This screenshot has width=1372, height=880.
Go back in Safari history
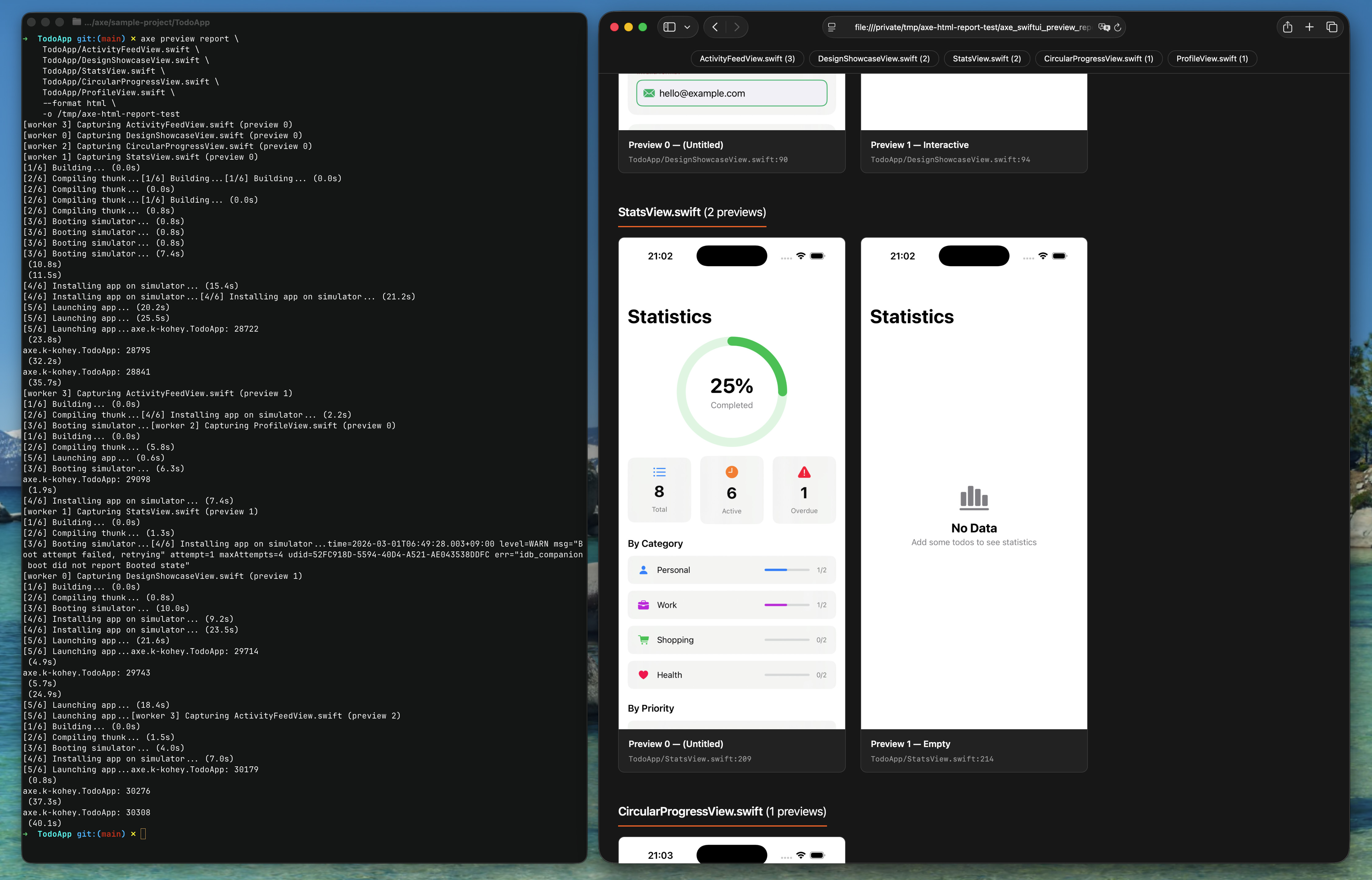pyautogui.click(x=715, y=27)
